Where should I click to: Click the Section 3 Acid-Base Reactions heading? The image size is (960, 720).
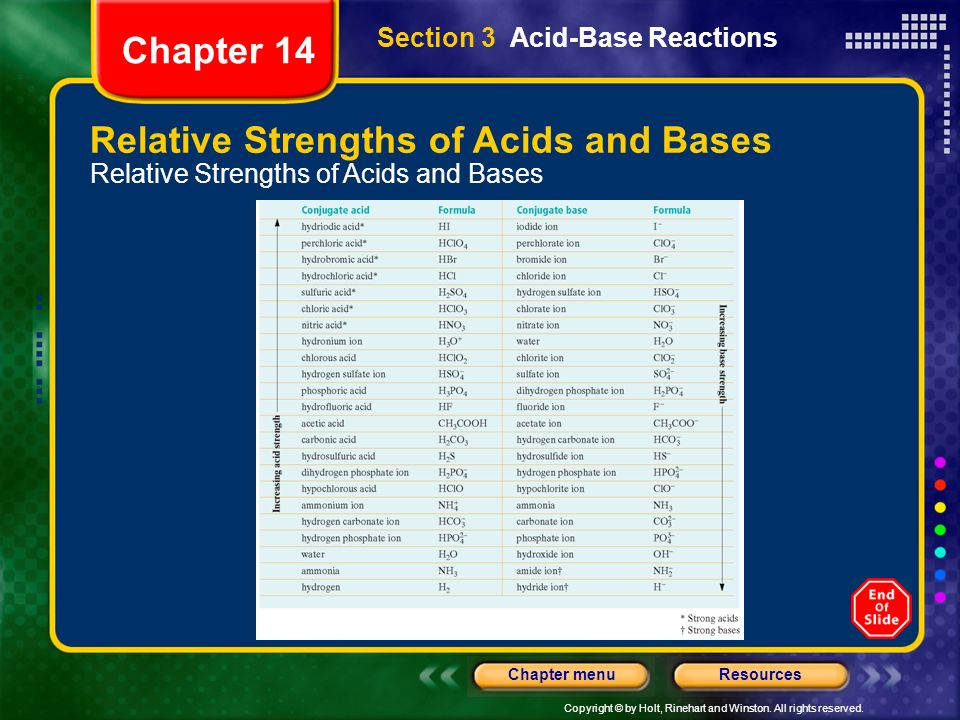(x=577, y=37)
